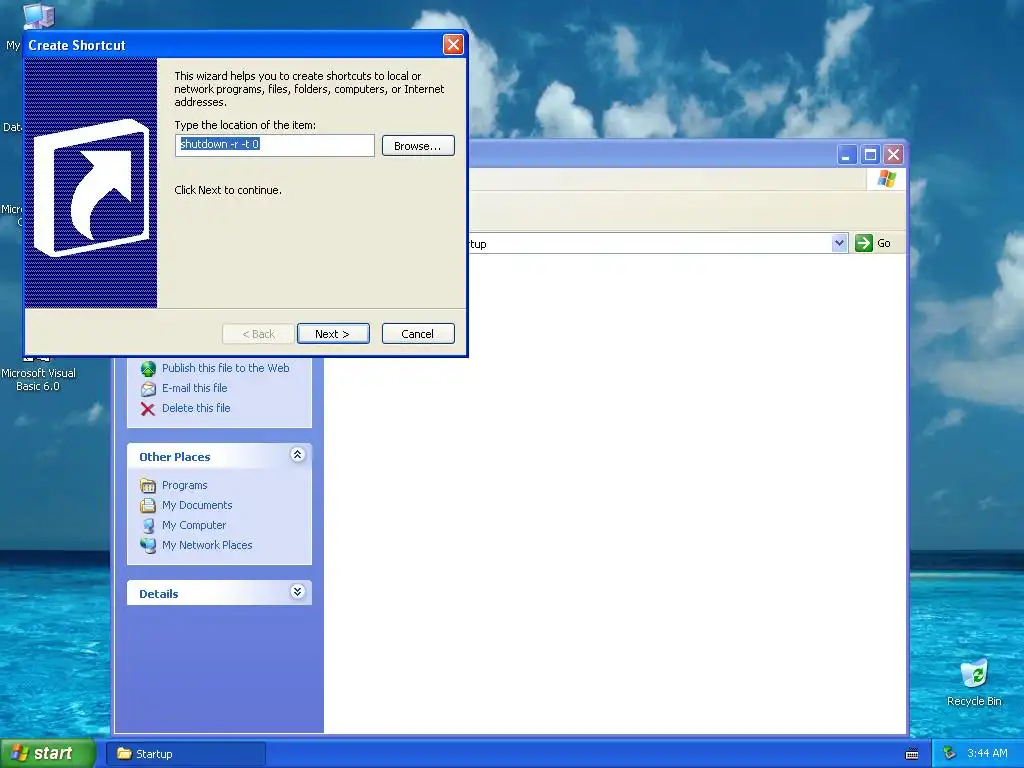The image size is (1024, 768).
Task: Open My Network Places link
Action: (x=207, y=545)
